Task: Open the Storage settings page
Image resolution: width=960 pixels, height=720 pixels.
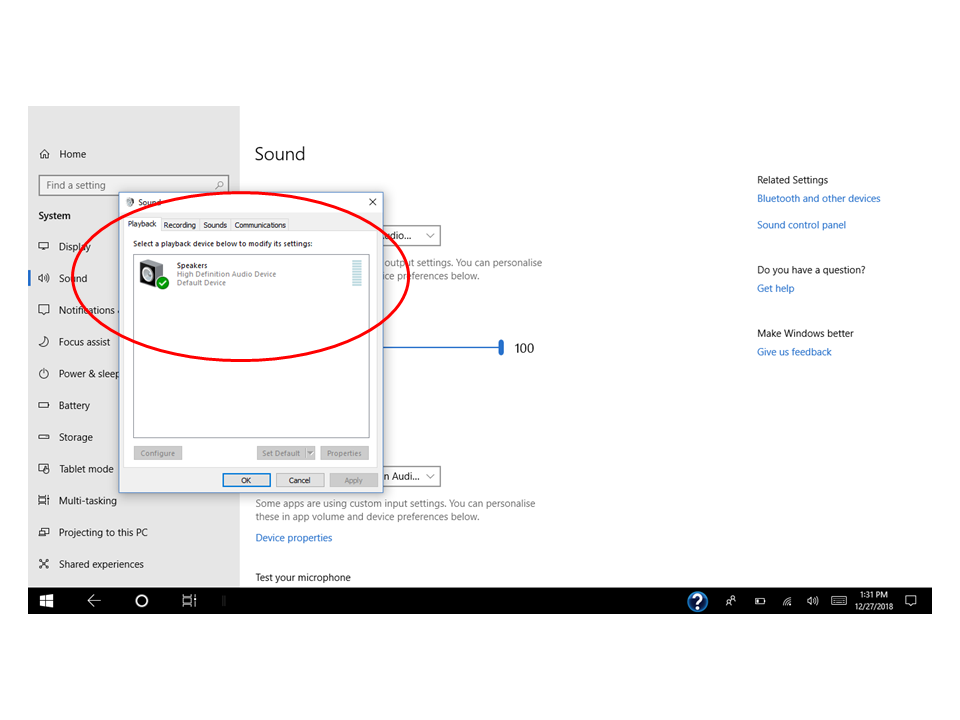Action: coord(78,437)
